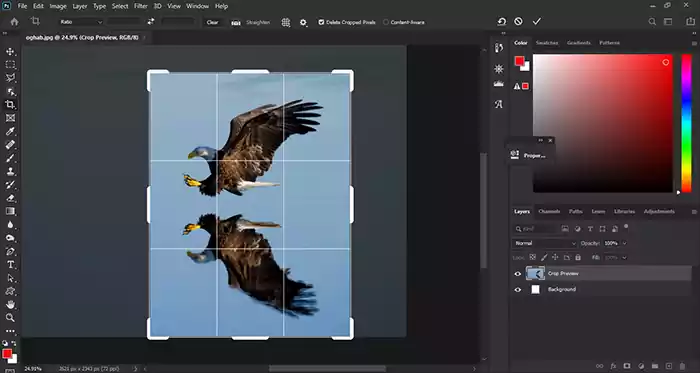The height and width of the screenshot is (373, 700).
Task: Click the crop width input field
Action: [124, 22]
